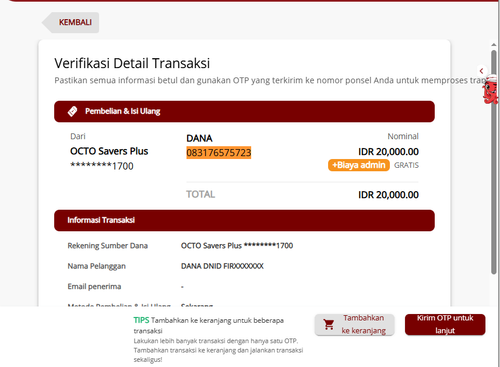Add transaction via Tambahkan ke keranjang

tap(354, 324)
